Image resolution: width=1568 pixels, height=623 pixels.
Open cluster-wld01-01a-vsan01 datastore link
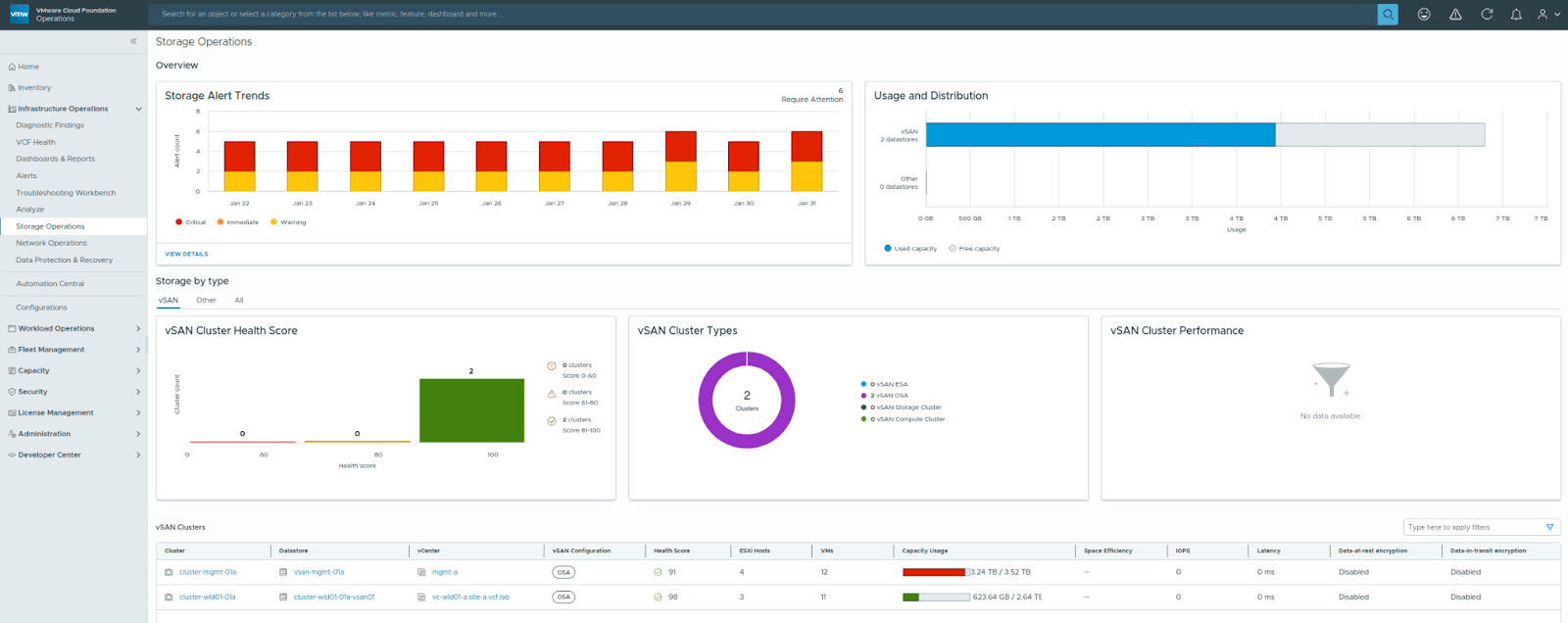[334, 598]
